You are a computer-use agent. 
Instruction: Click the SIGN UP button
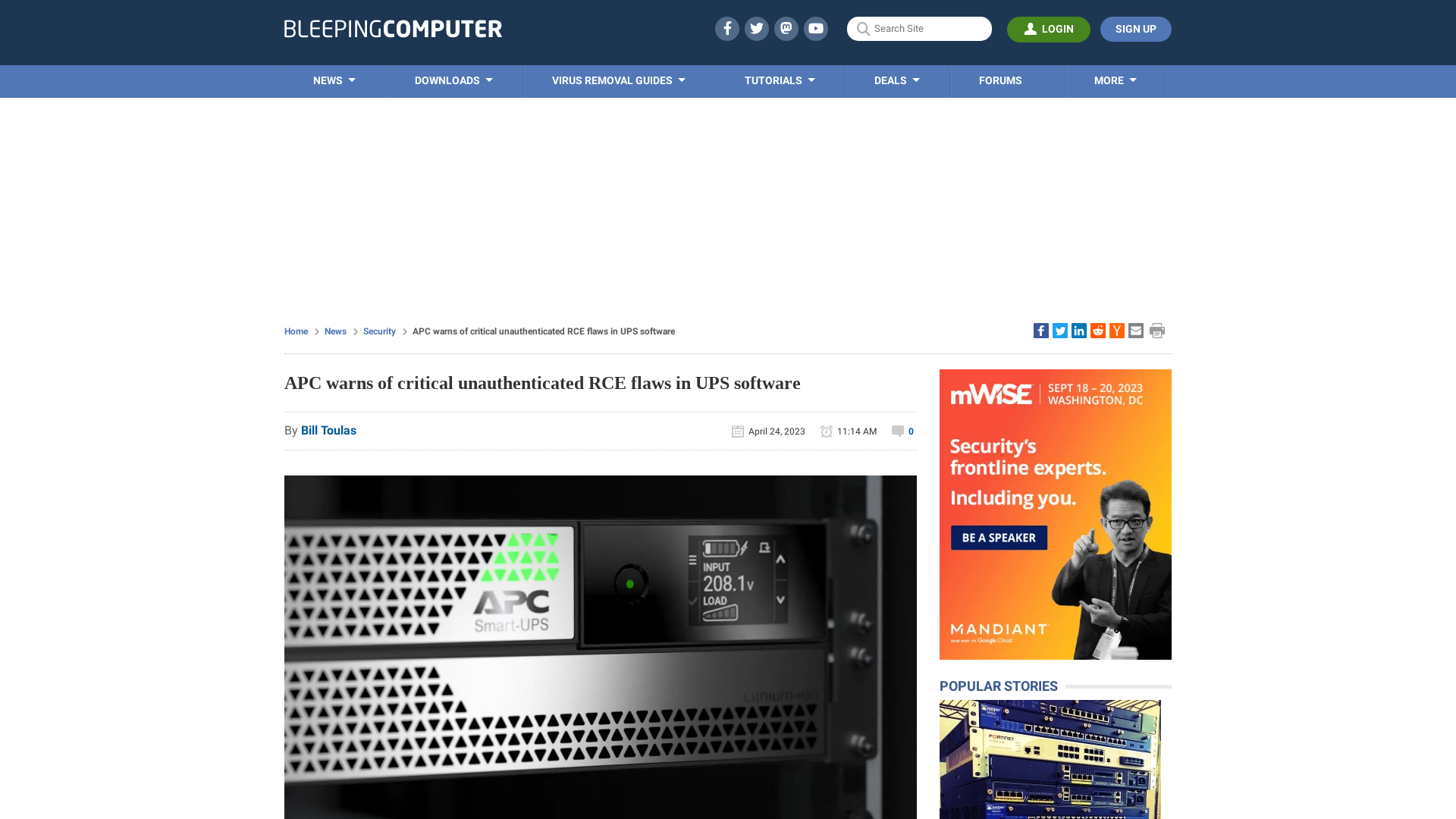1135,29
